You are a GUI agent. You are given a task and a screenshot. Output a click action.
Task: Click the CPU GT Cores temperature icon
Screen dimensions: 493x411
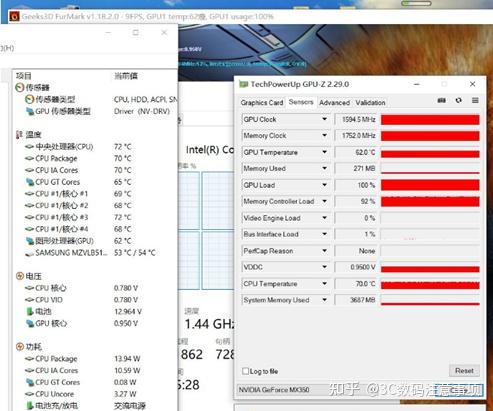point(30,182)
